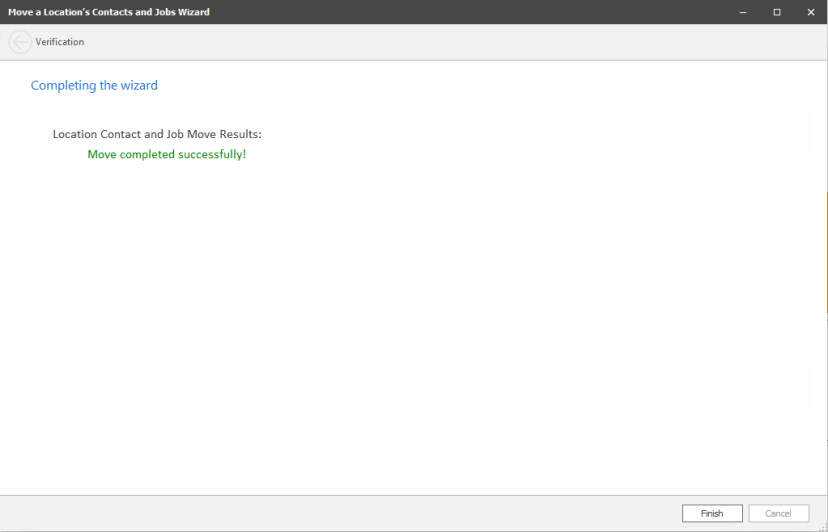Click the resize grip in window corner
This screenshot has width=828, height=532.
(x=822, y=526)
